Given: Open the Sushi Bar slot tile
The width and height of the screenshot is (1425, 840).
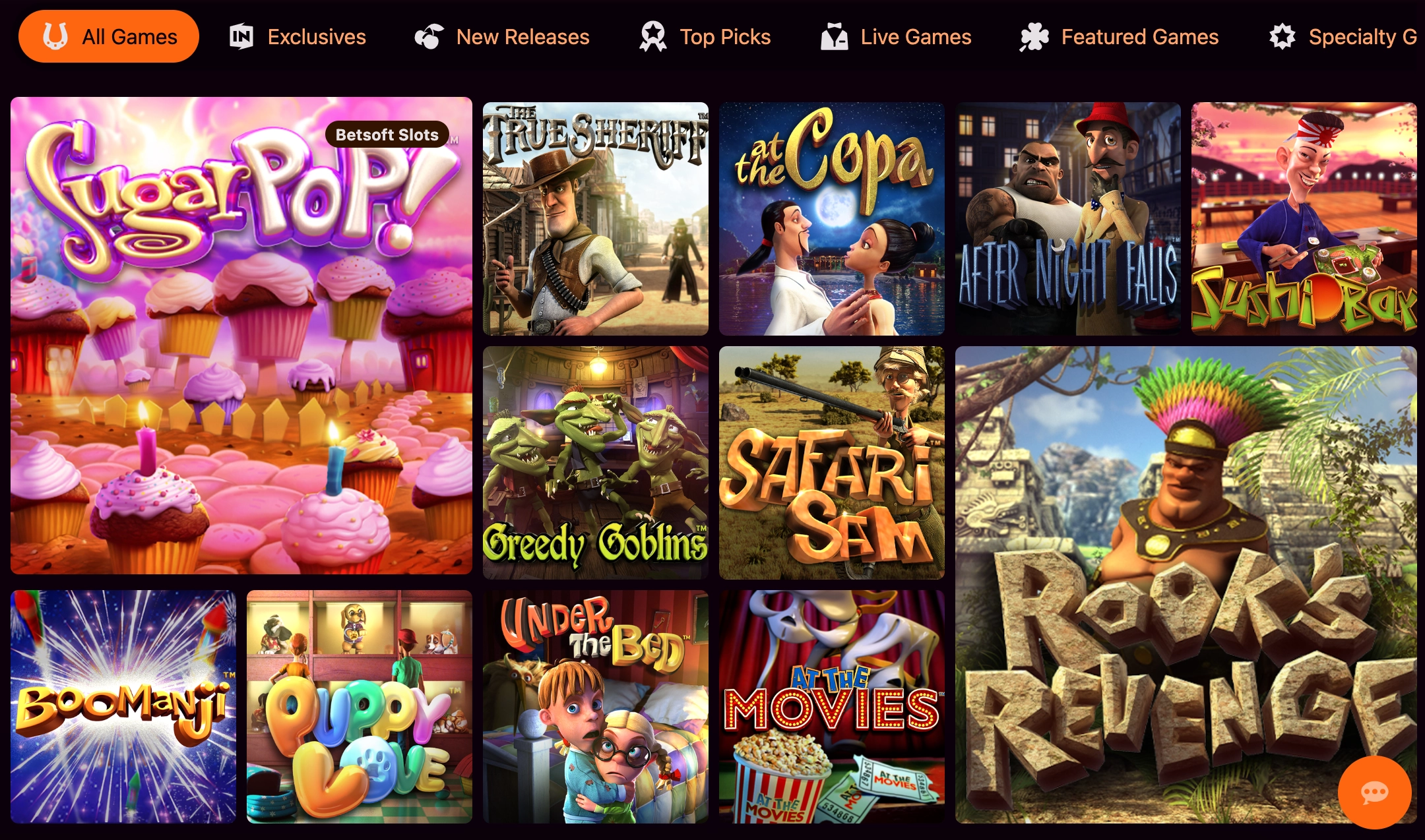Looking at the screenshot, I should pos(1304,219).
